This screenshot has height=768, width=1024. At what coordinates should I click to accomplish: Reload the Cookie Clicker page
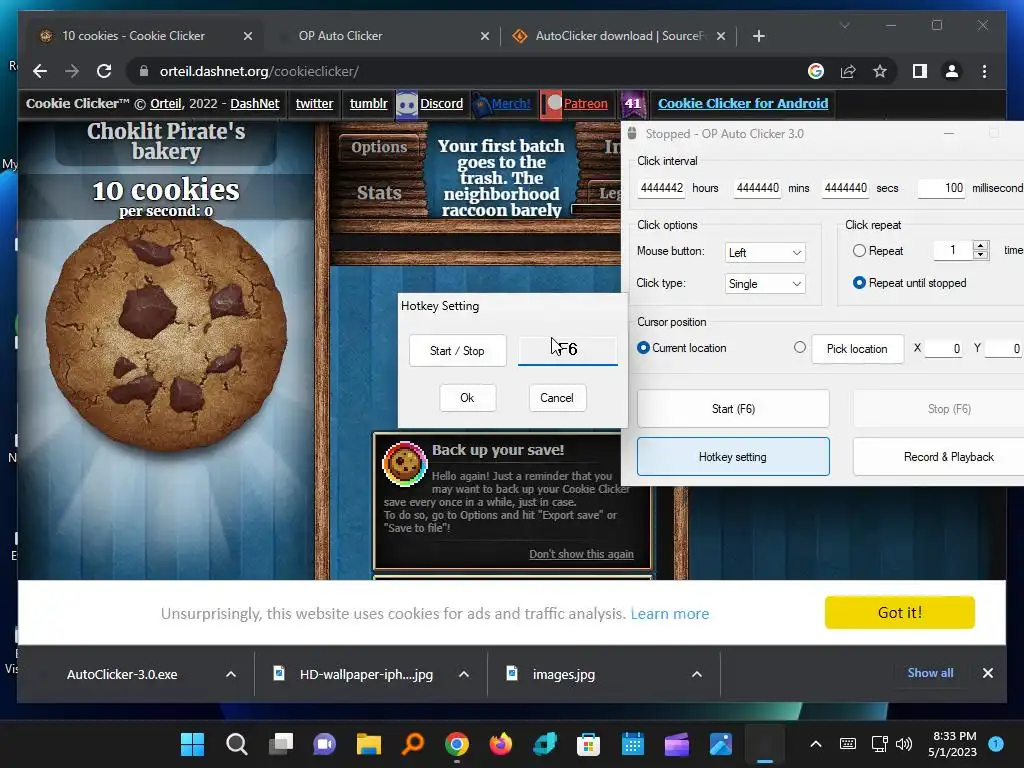click(104, 71)
